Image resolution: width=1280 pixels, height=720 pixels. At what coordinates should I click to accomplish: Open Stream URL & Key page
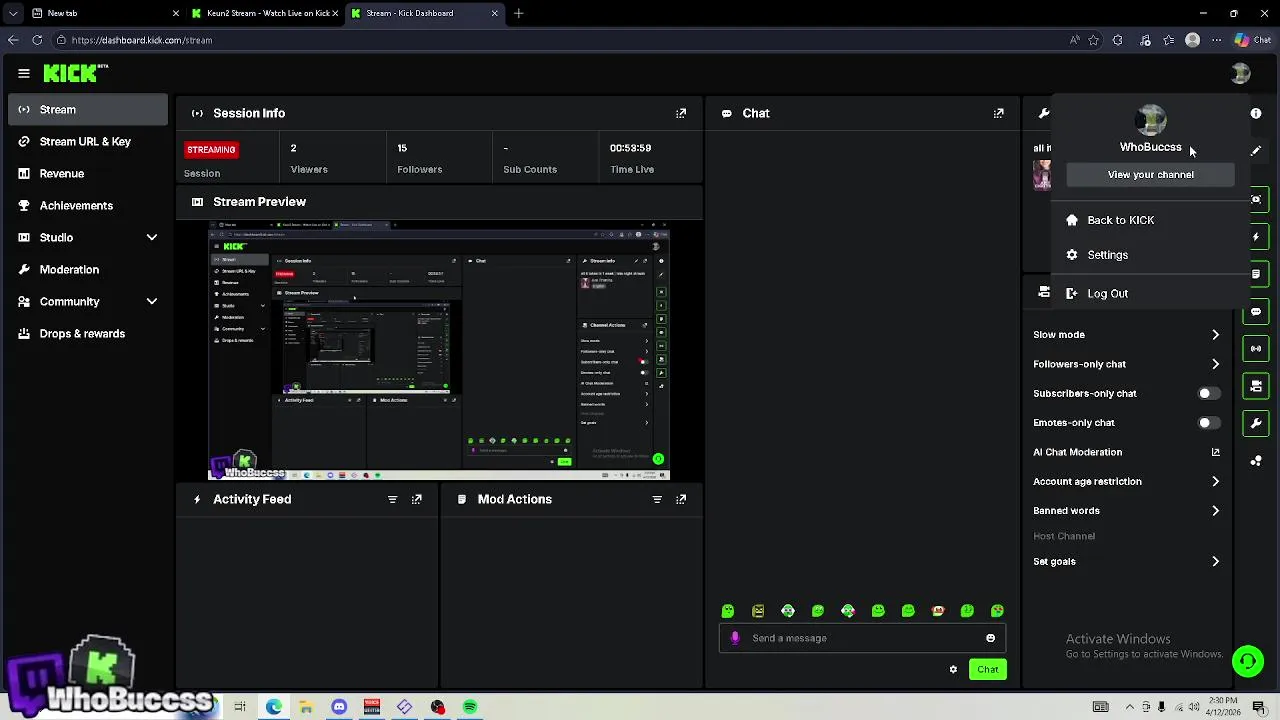(x=88, y=141)
